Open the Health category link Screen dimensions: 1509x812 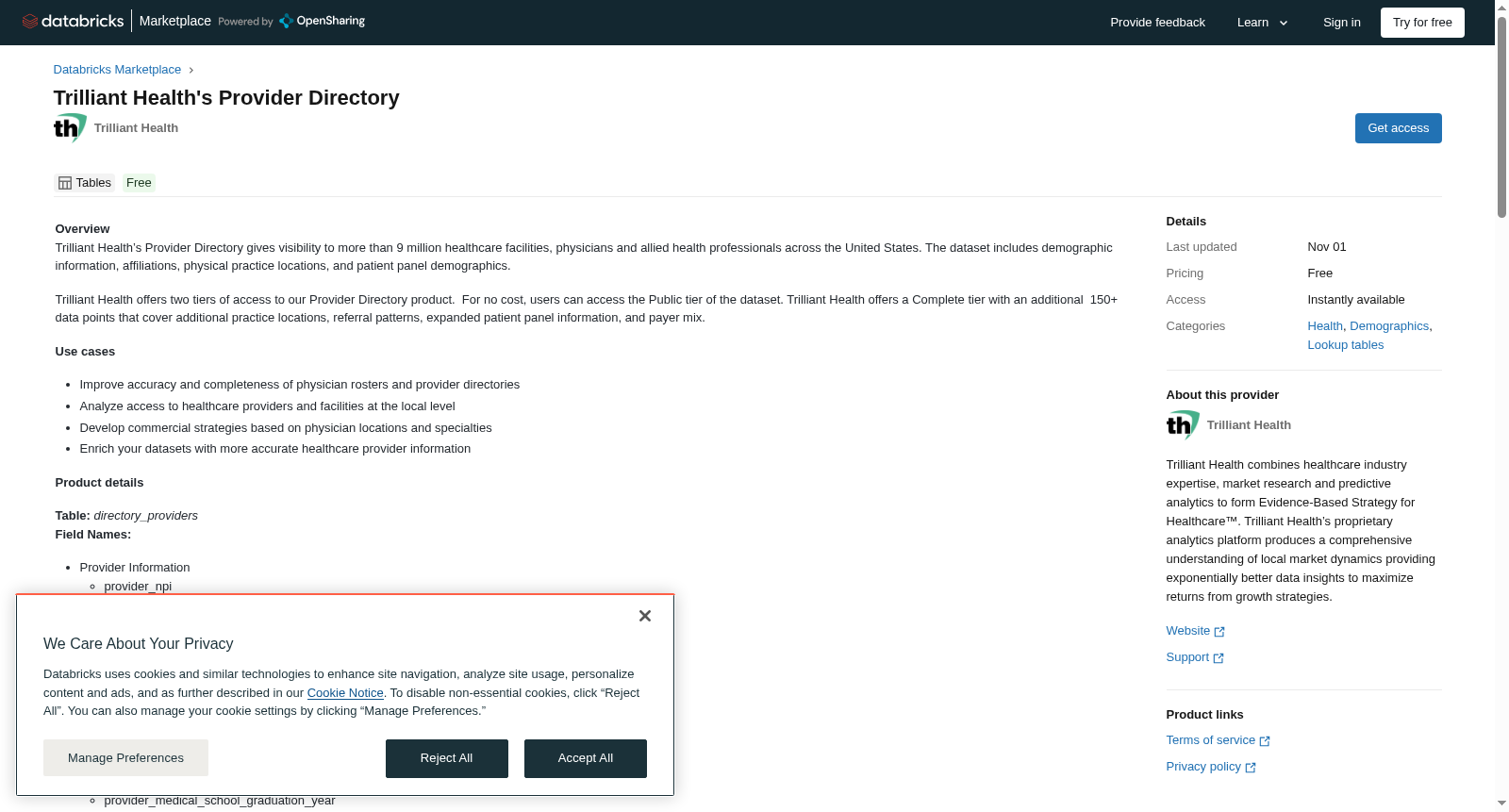coord(1324,326)
